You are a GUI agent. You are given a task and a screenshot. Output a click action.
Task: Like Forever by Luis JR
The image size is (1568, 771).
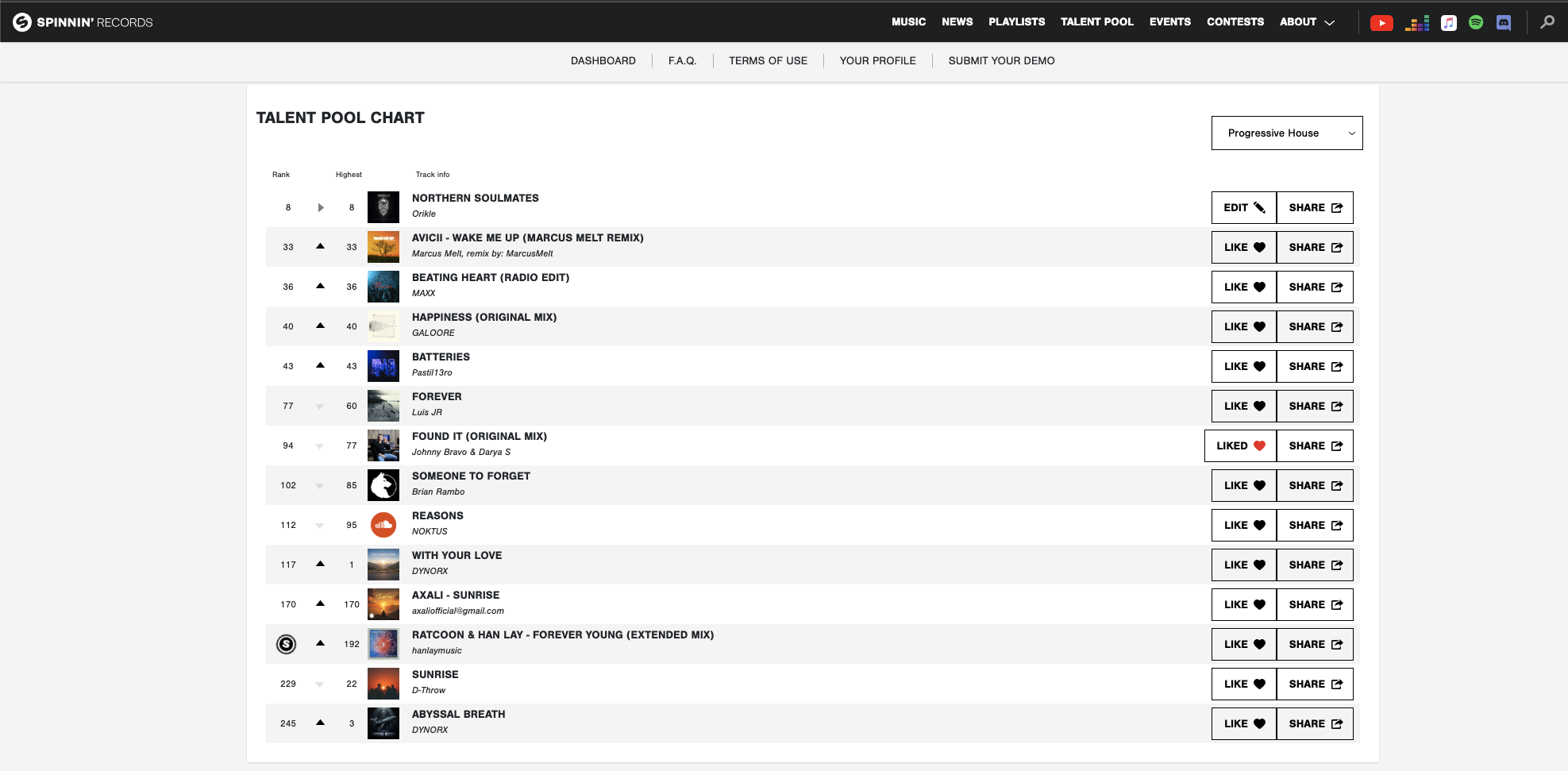point(1244,406)
